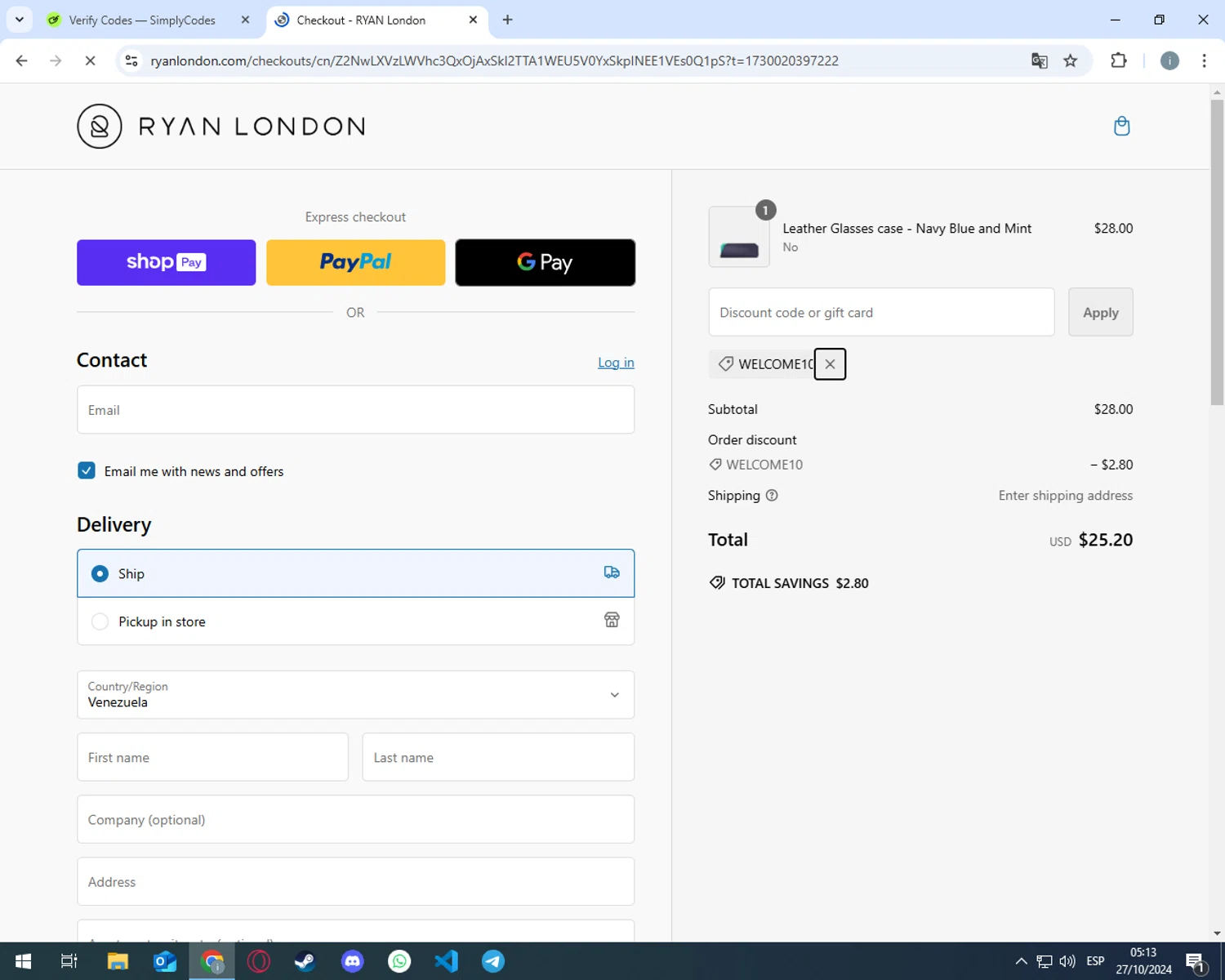Open Steam from the taskbar
Image resolution: width=1225 pixels, height=980 pixels.
coord(305,961)
